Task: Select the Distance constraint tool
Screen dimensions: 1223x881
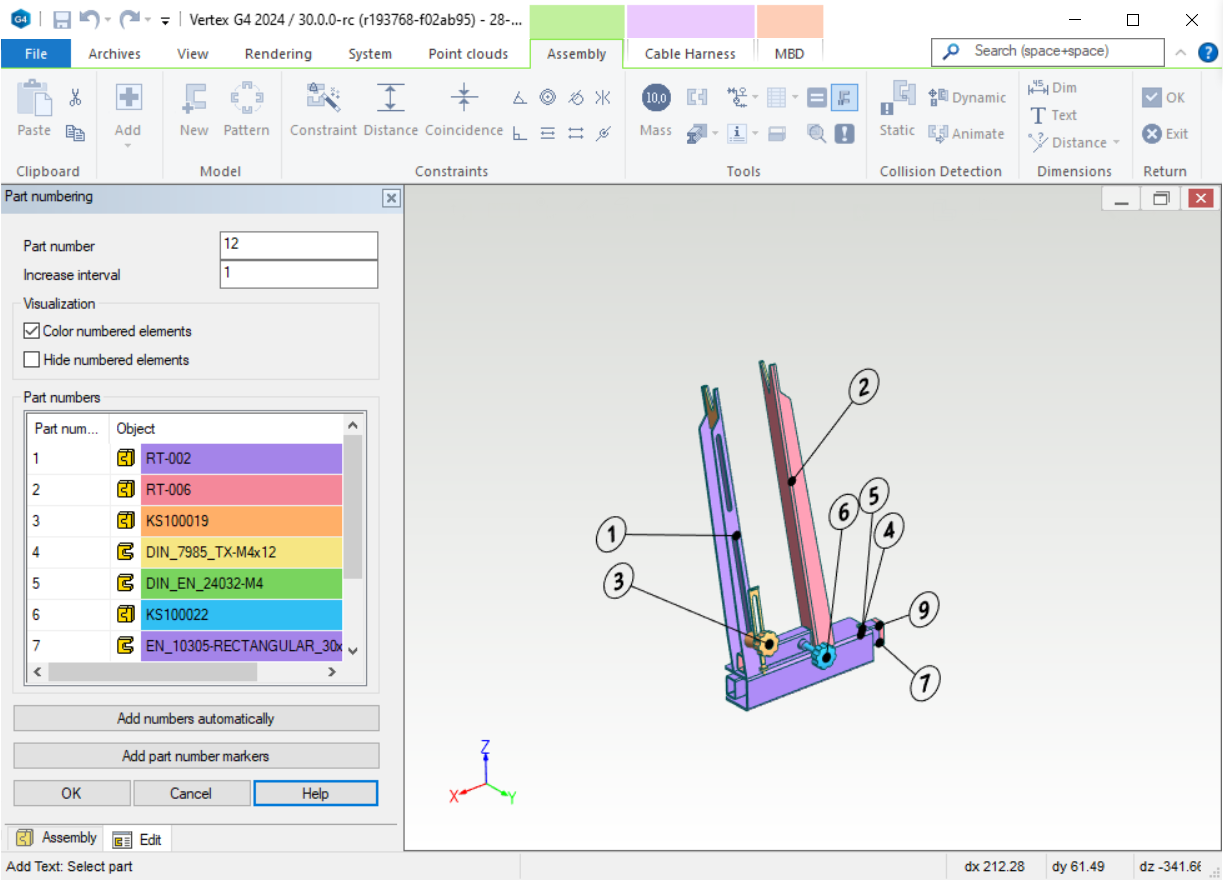Action: (x=390, y=110)
